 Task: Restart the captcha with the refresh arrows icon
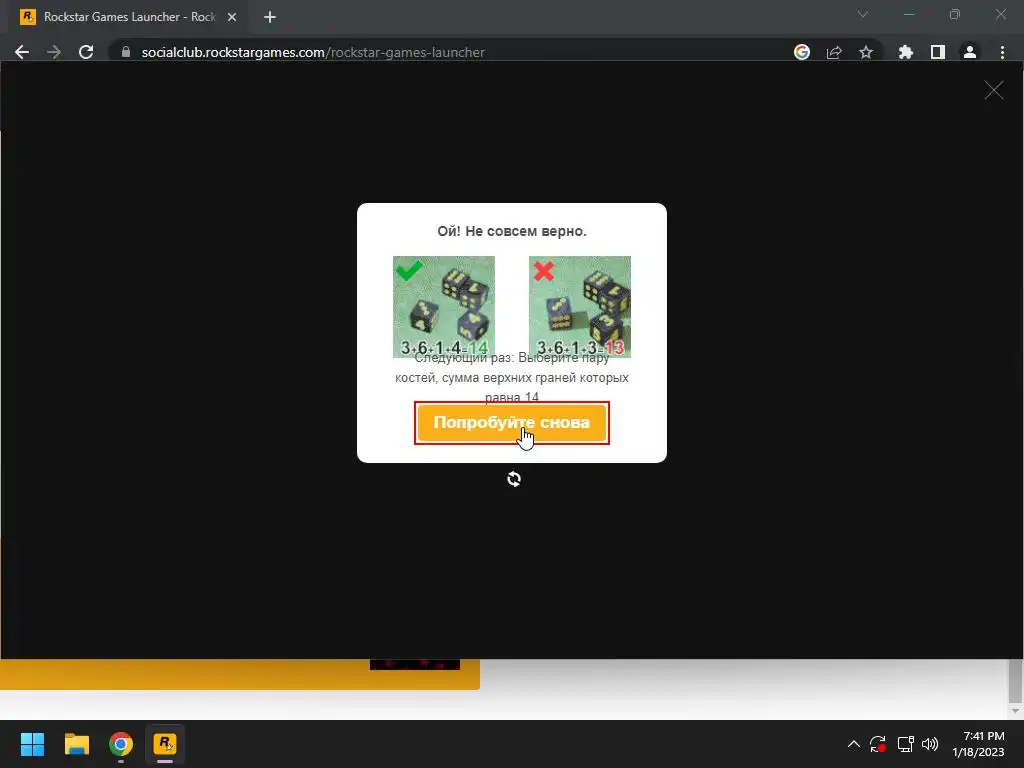point(514,479)
